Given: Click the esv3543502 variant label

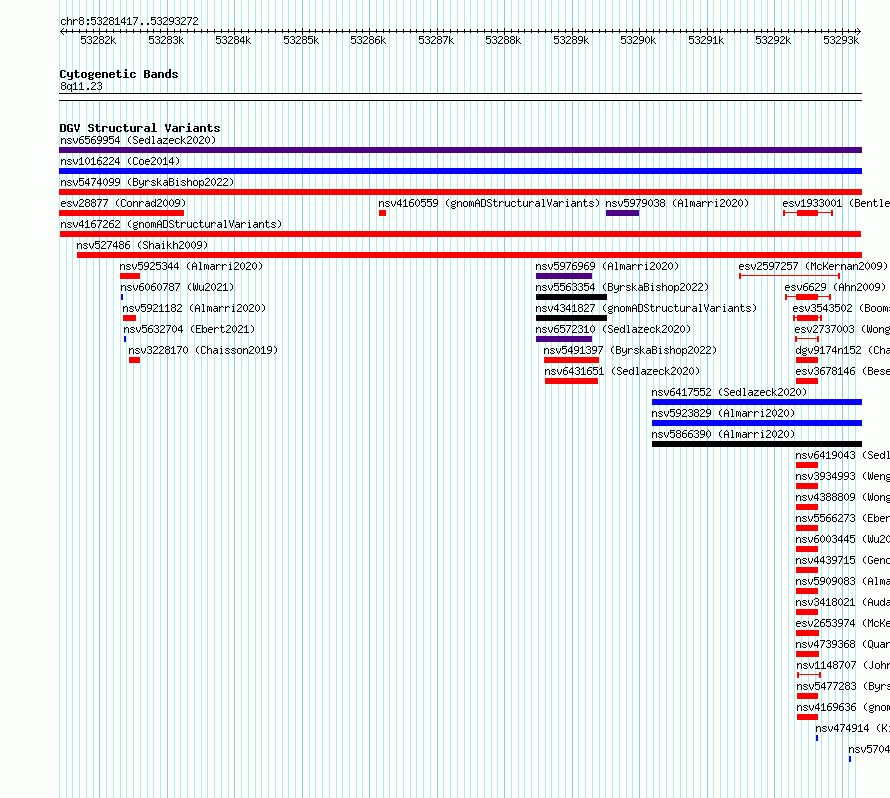Looking at the screenshot, I should (841, 308).
